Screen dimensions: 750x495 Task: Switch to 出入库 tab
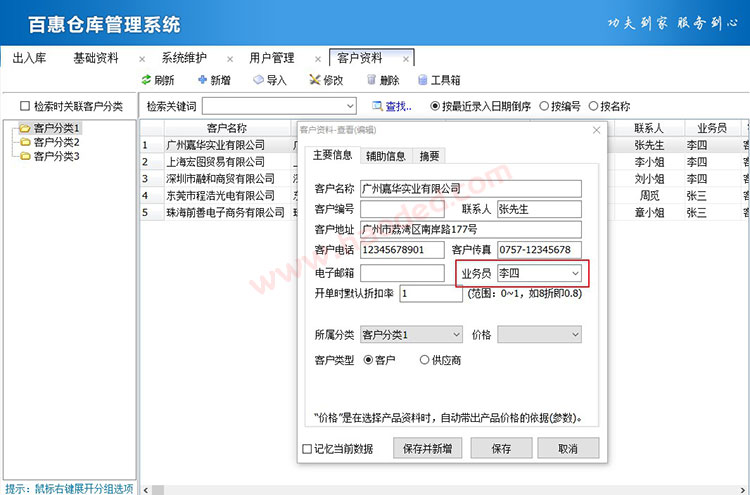[29, 58]
